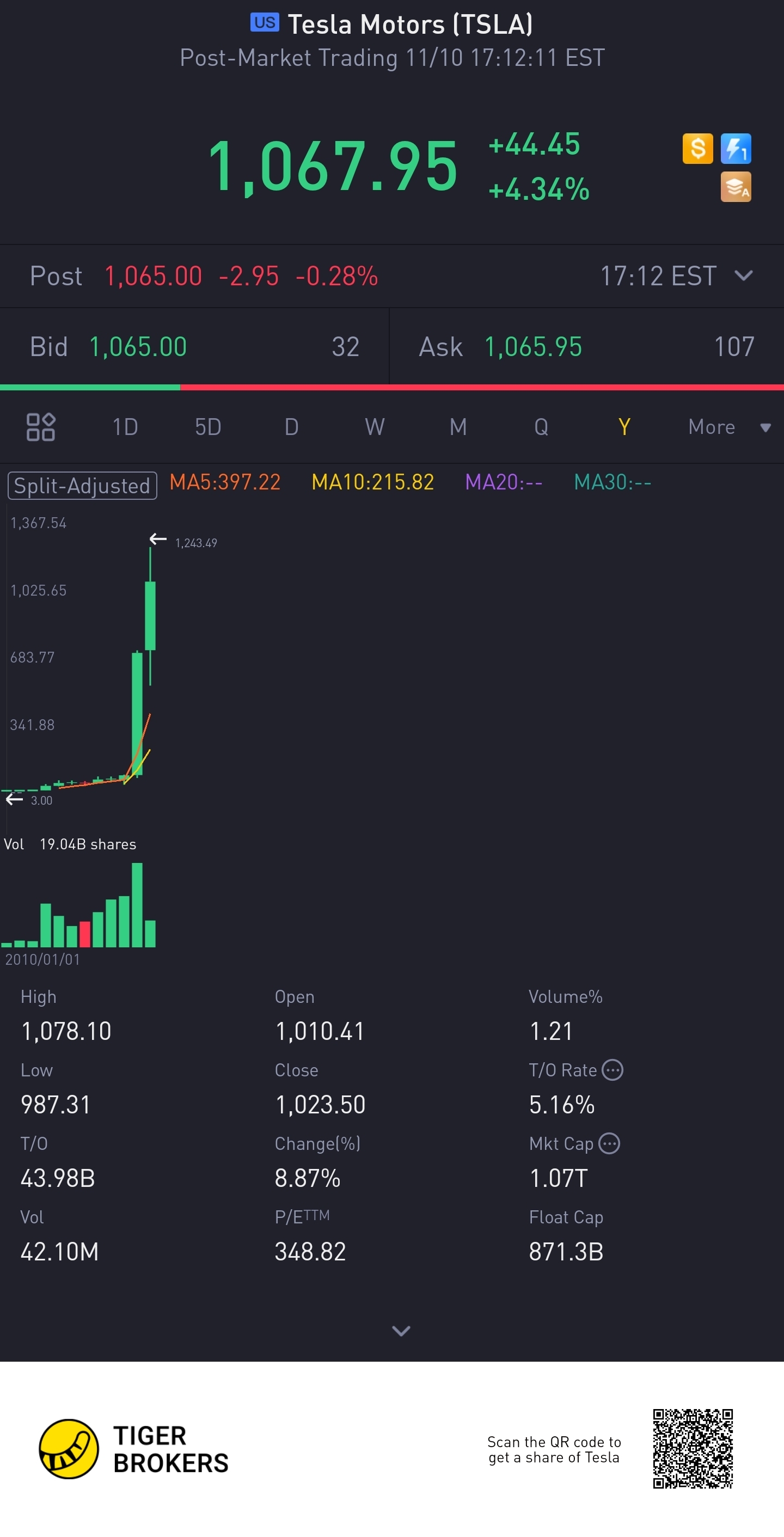
Task: Tap the 3.00 chart low label
Action: point(42,801)
